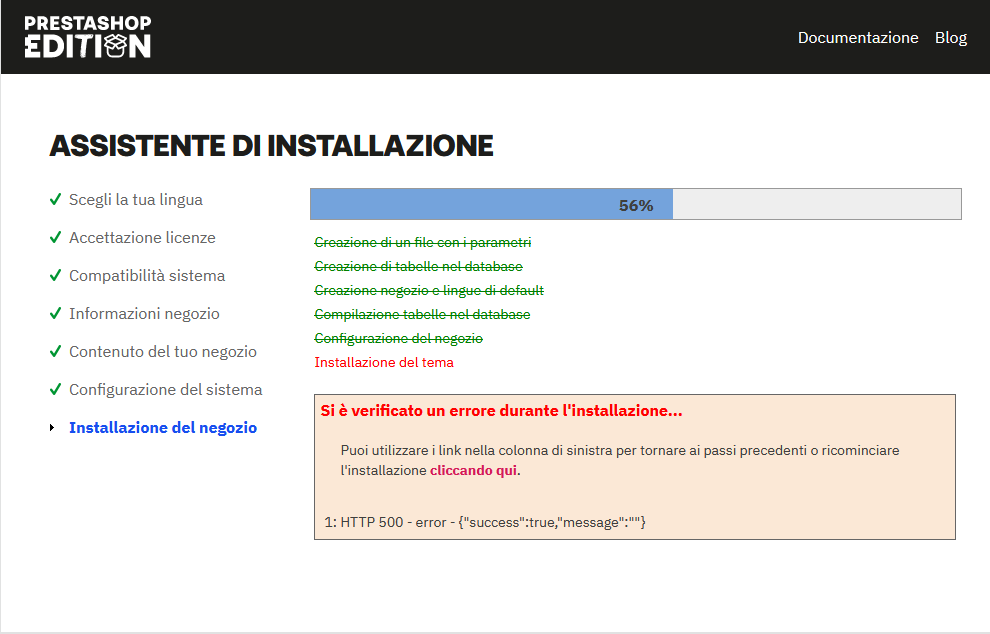Click checkmark beside Compatibilità sistema

(56, 275)
